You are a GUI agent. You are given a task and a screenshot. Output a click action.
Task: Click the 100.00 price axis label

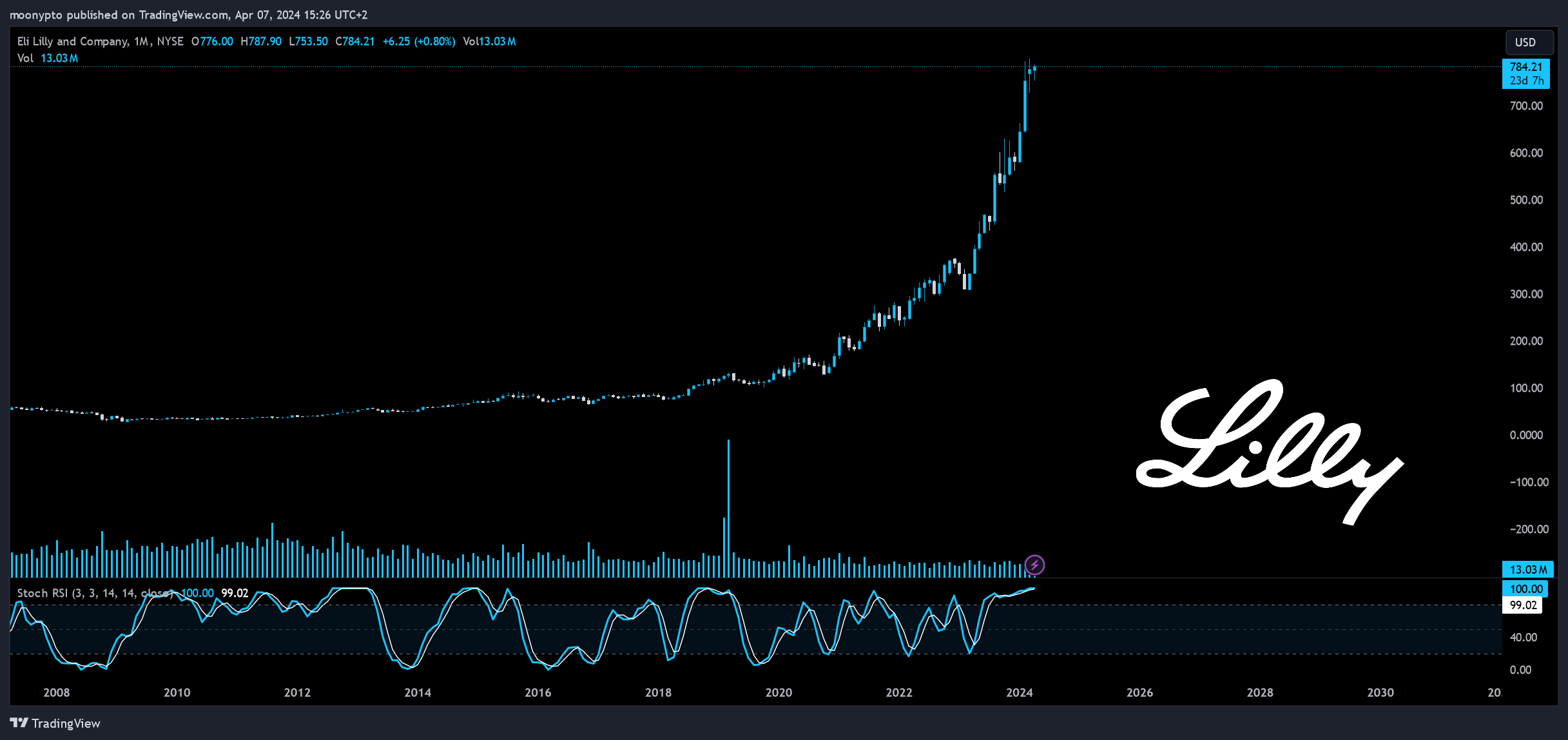[1526, 388]
